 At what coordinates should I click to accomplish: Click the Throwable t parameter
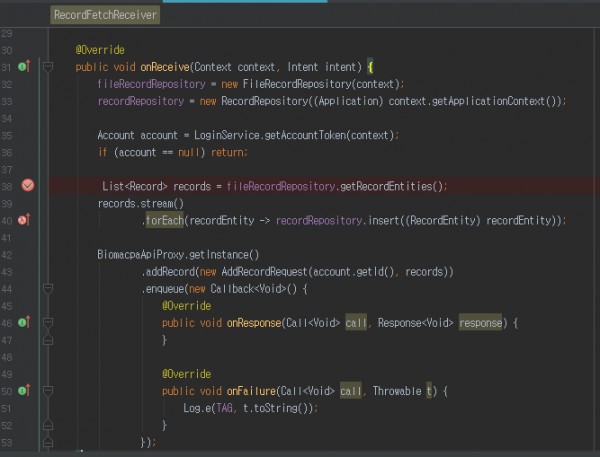[402, 391]
